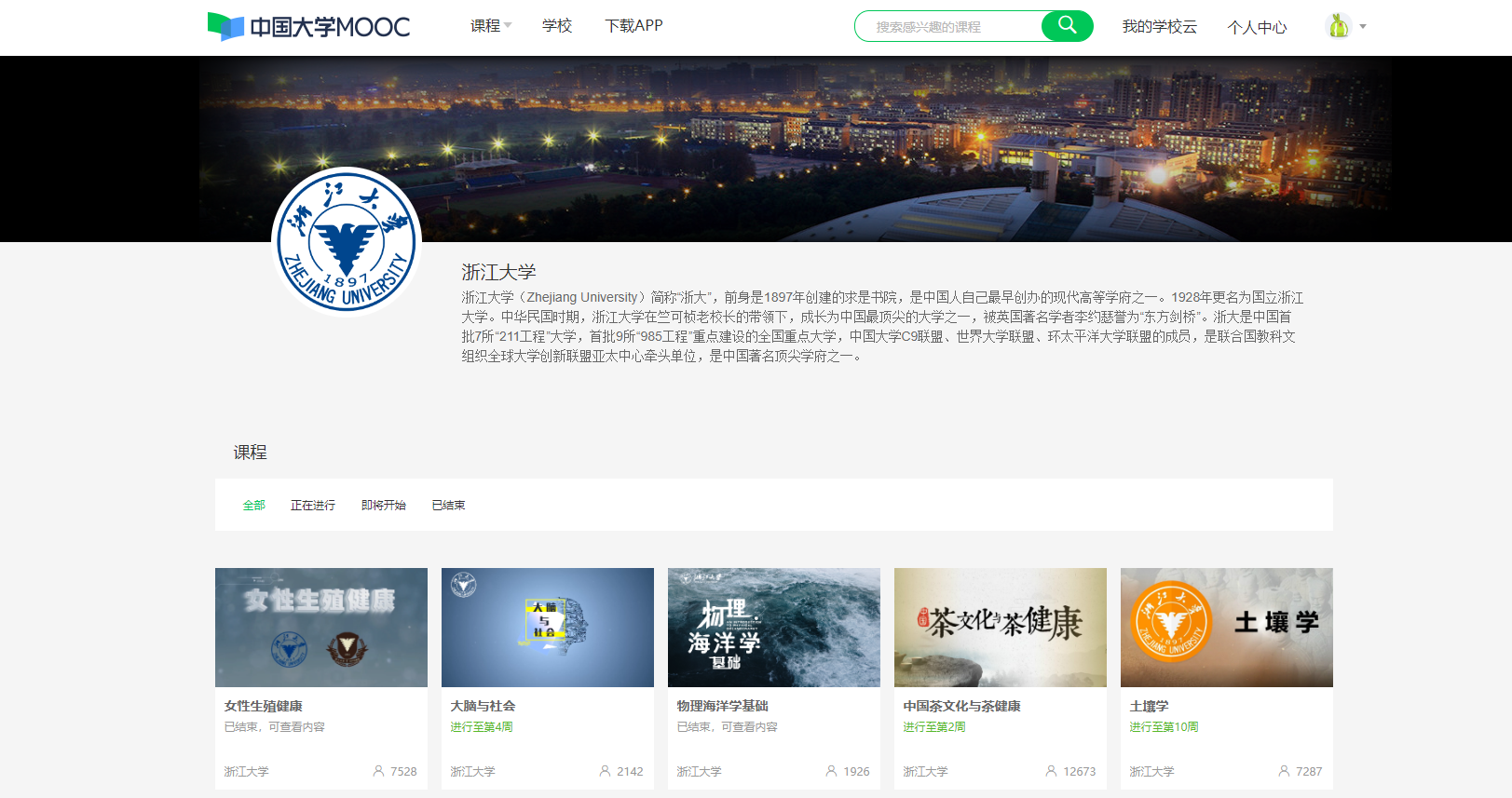Select the 全部 course filter tab
Screen dimensions: 1512x798
click(x=254, y=506)
